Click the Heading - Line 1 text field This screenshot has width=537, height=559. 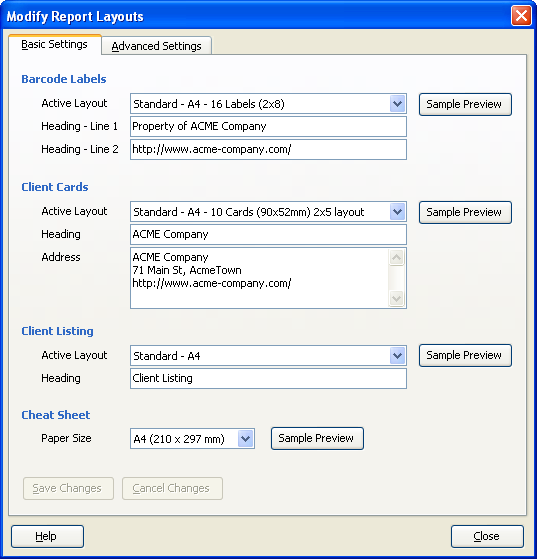(268, 127)
